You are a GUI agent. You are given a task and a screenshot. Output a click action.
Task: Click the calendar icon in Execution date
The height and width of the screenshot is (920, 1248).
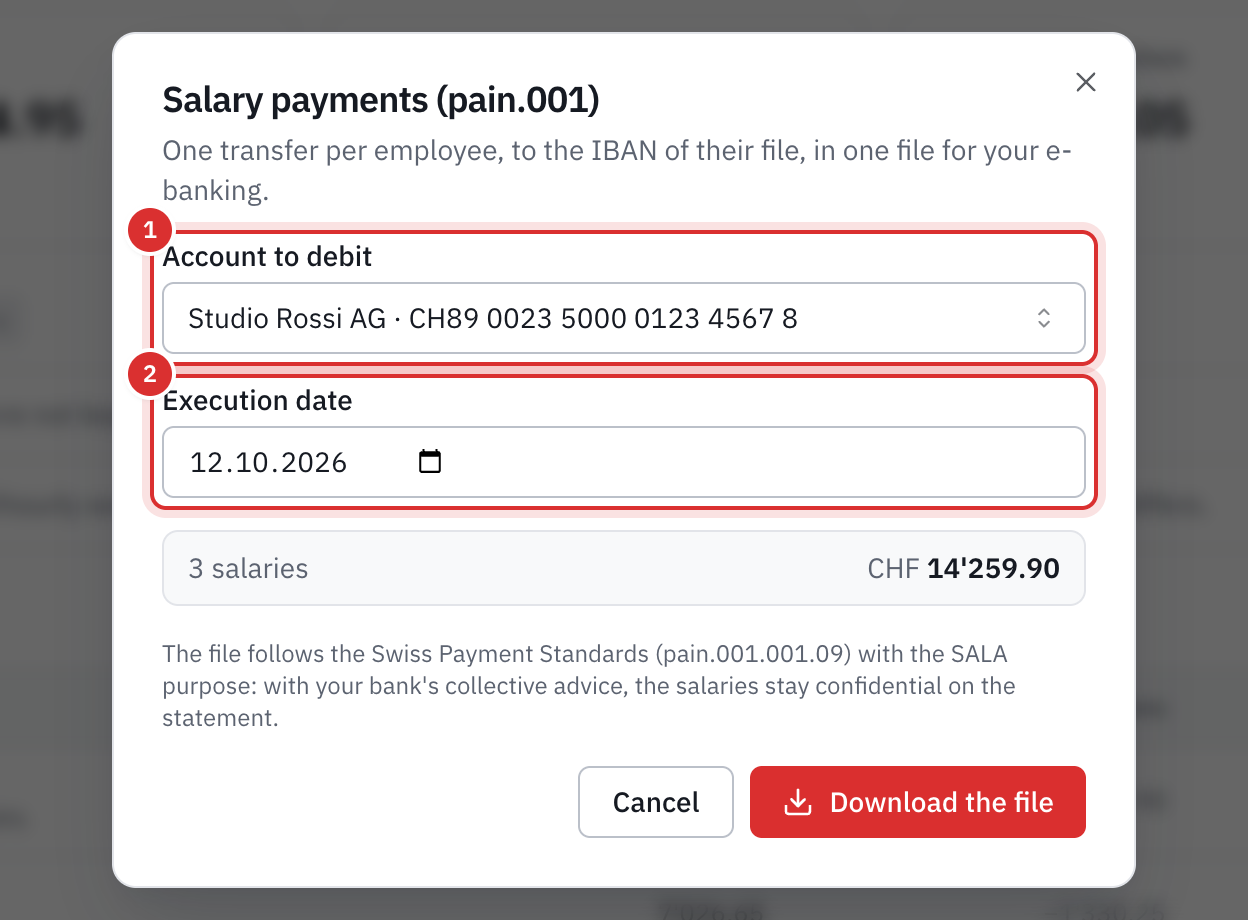click(430, 462)
